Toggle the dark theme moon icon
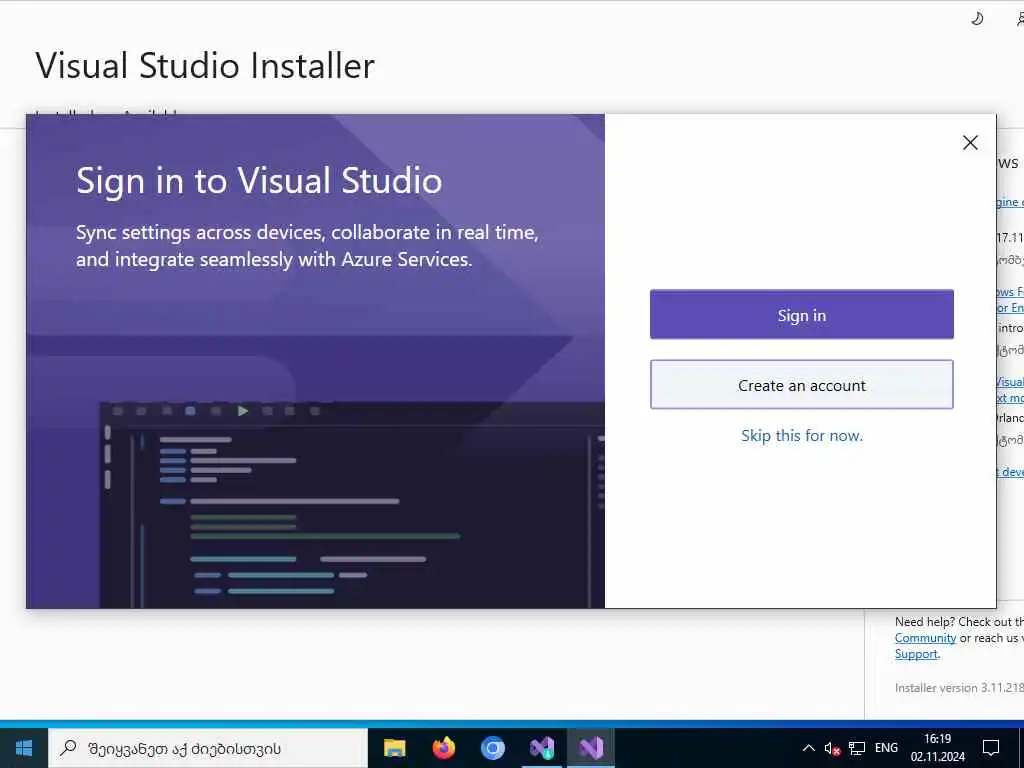This screenshot has height=768, width=1024. [977, 19]
